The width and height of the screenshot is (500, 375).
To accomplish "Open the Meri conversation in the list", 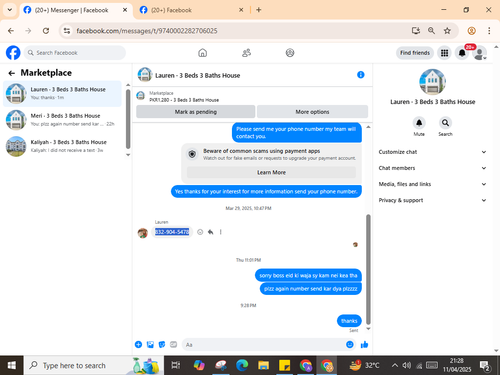I will (62, 120).
